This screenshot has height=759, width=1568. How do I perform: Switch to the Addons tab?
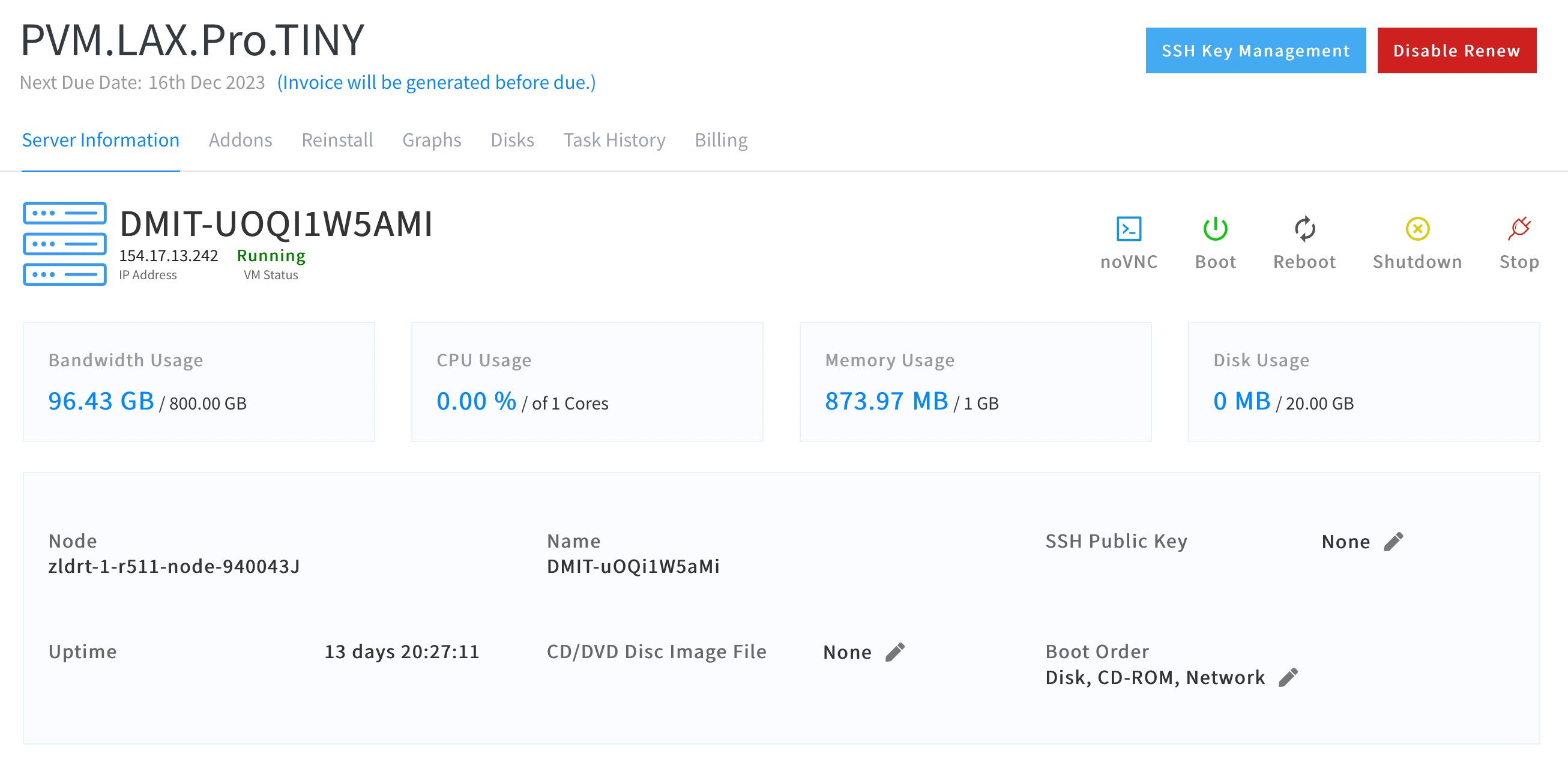pyautogui.click(x=241, y=140)
